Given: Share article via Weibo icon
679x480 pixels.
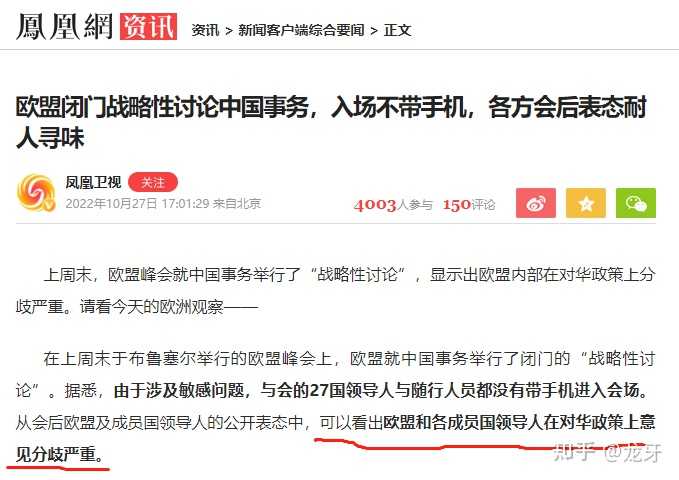Looking at the screenshot, I should click(536, 203).
